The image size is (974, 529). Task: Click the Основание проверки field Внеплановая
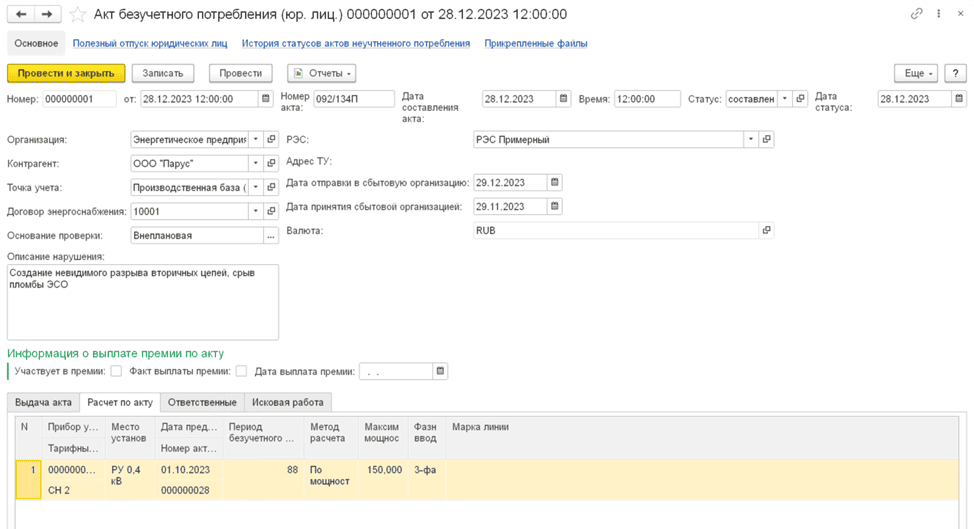pos(197,235)
